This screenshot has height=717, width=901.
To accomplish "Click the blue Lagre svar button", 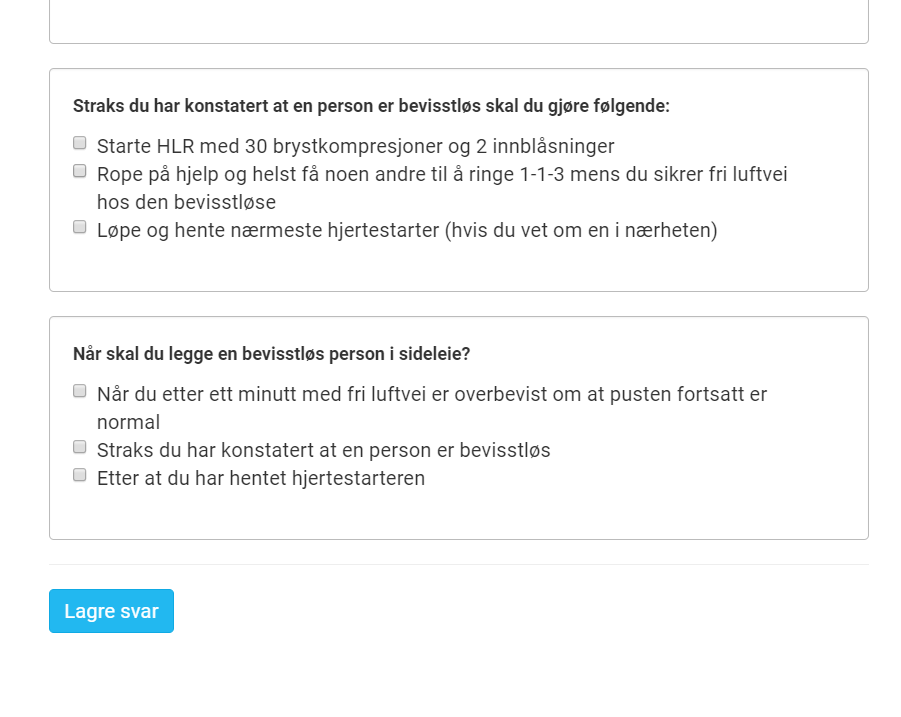I will pos(111,611).
